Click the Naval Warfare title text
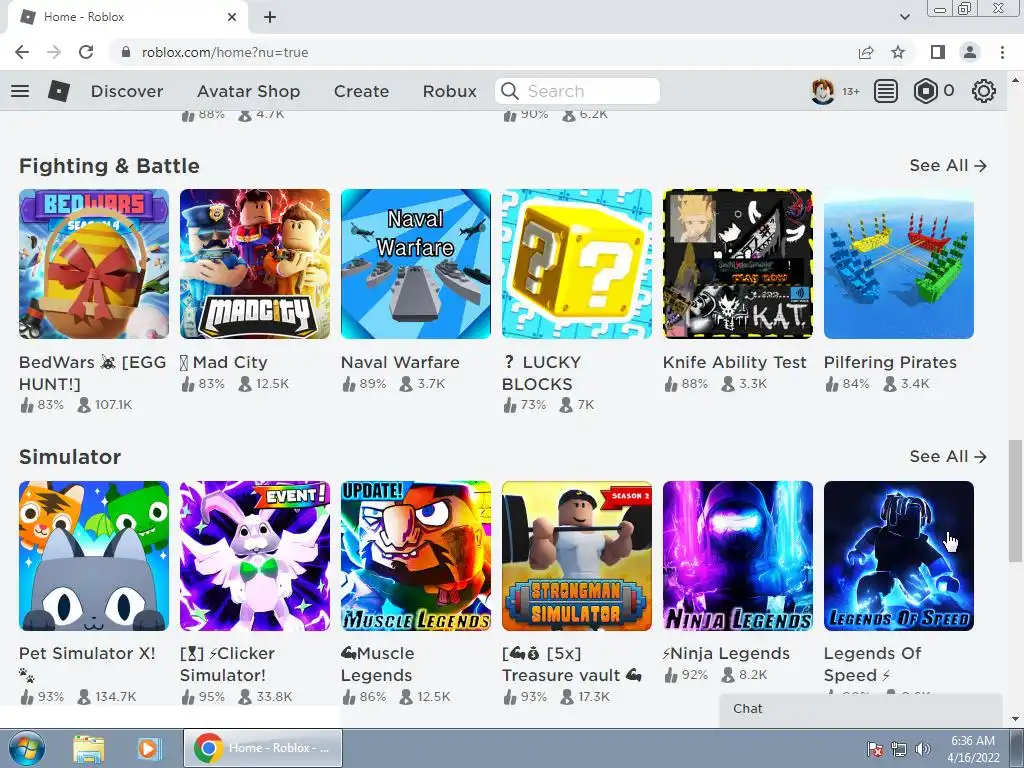This screenshot has height=768, width=1024. [x=400, y=362]
